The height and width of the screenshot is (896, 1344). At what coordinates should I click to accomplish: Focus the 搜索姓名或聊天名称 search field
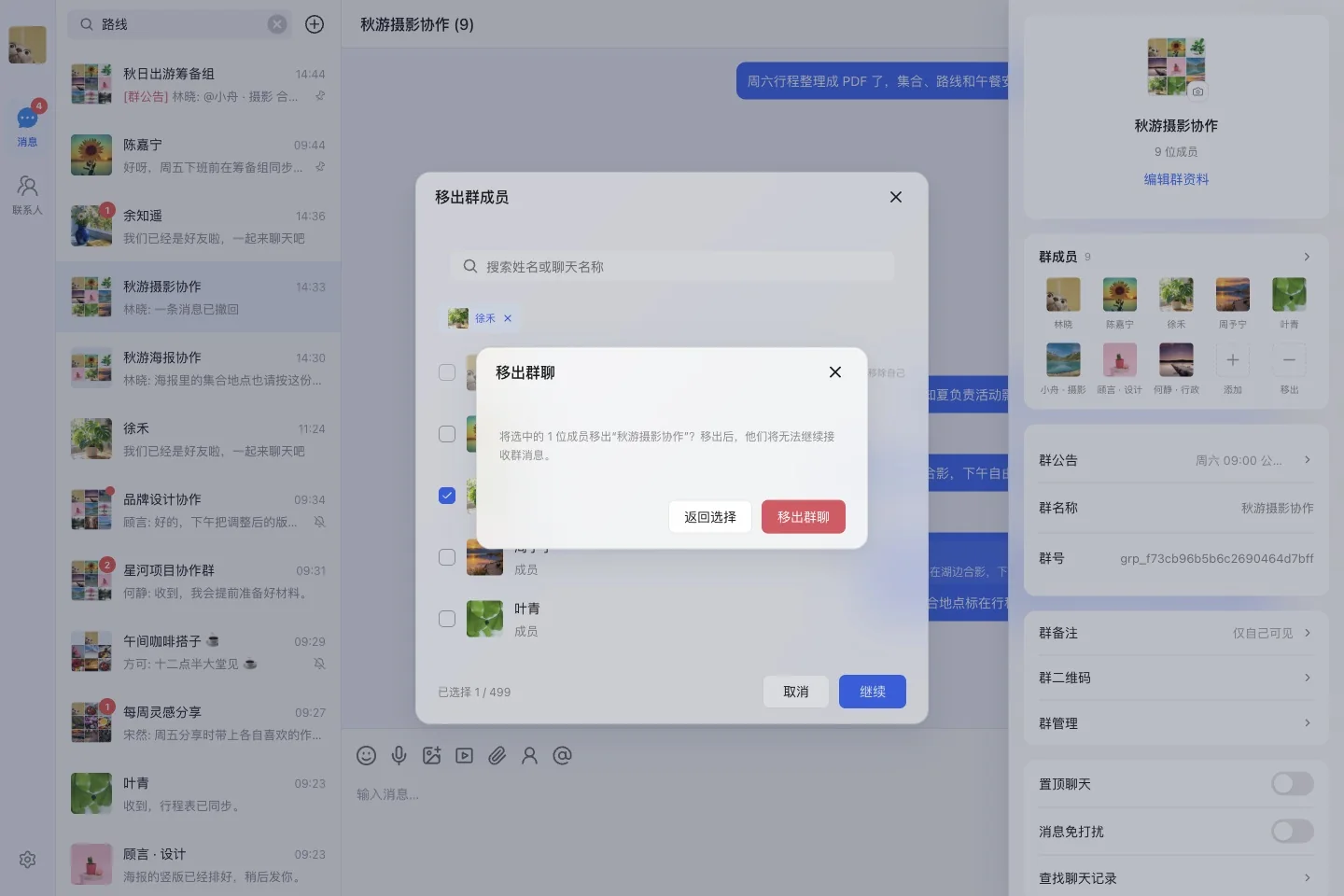point(672,267)
